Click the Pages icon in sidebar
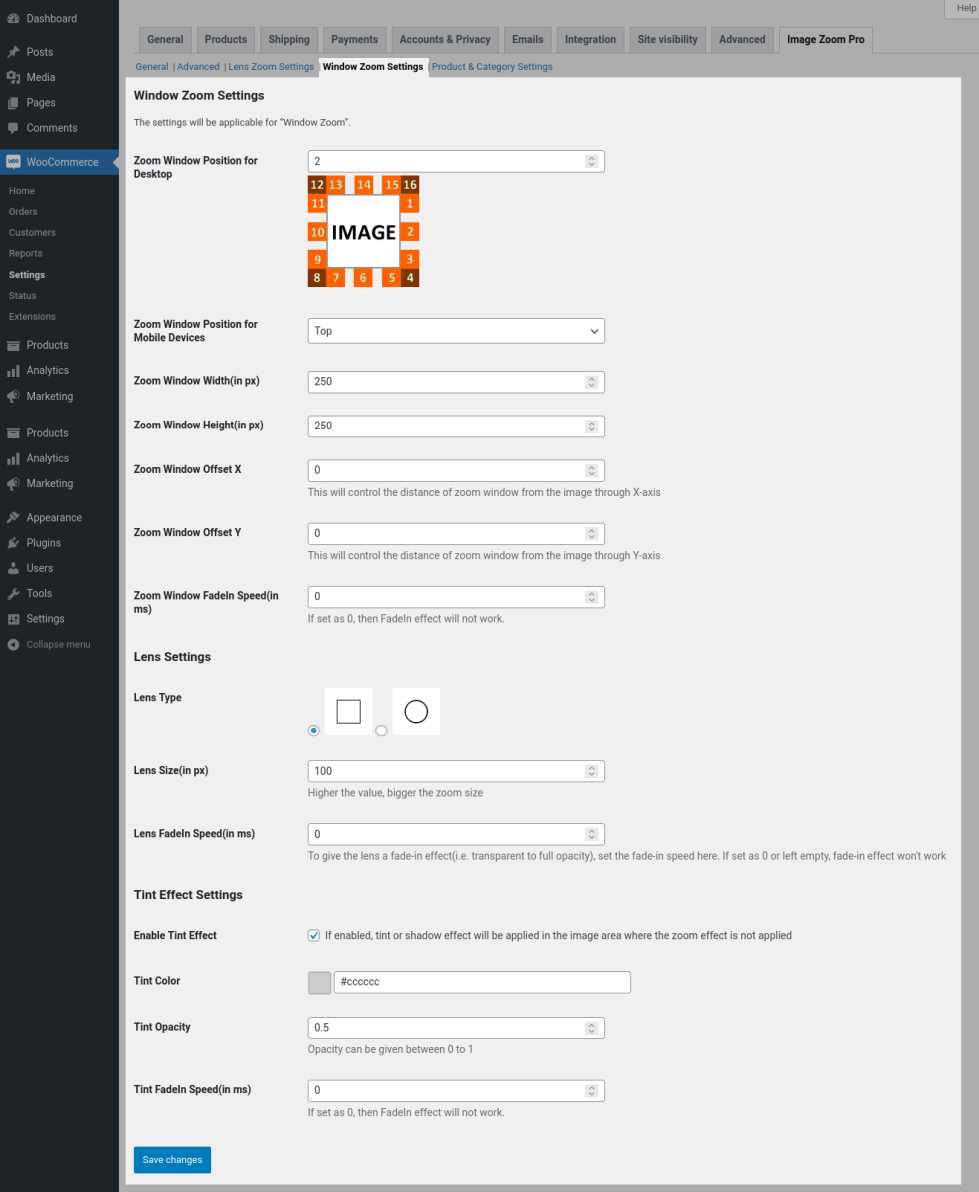This screenshot has height=1192, width=979. pos(13,103)
